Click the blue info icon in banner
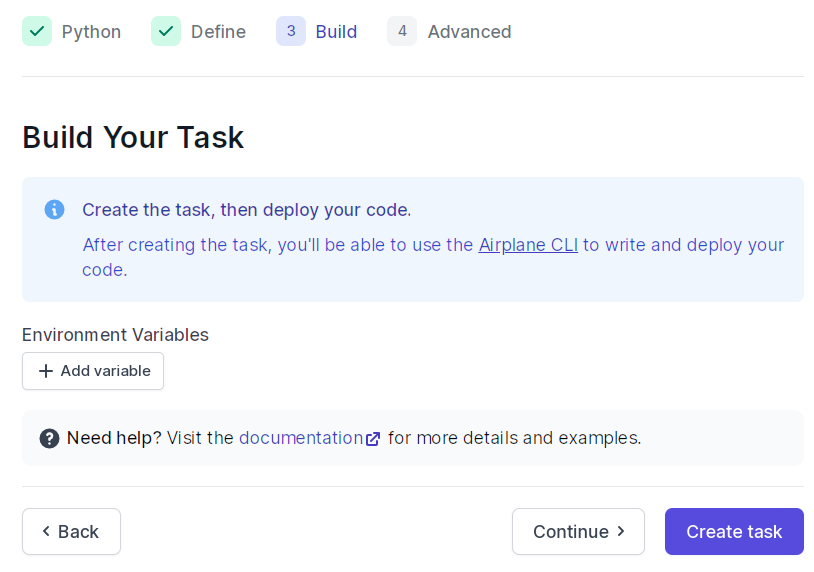814x572 pixels. 55,210
